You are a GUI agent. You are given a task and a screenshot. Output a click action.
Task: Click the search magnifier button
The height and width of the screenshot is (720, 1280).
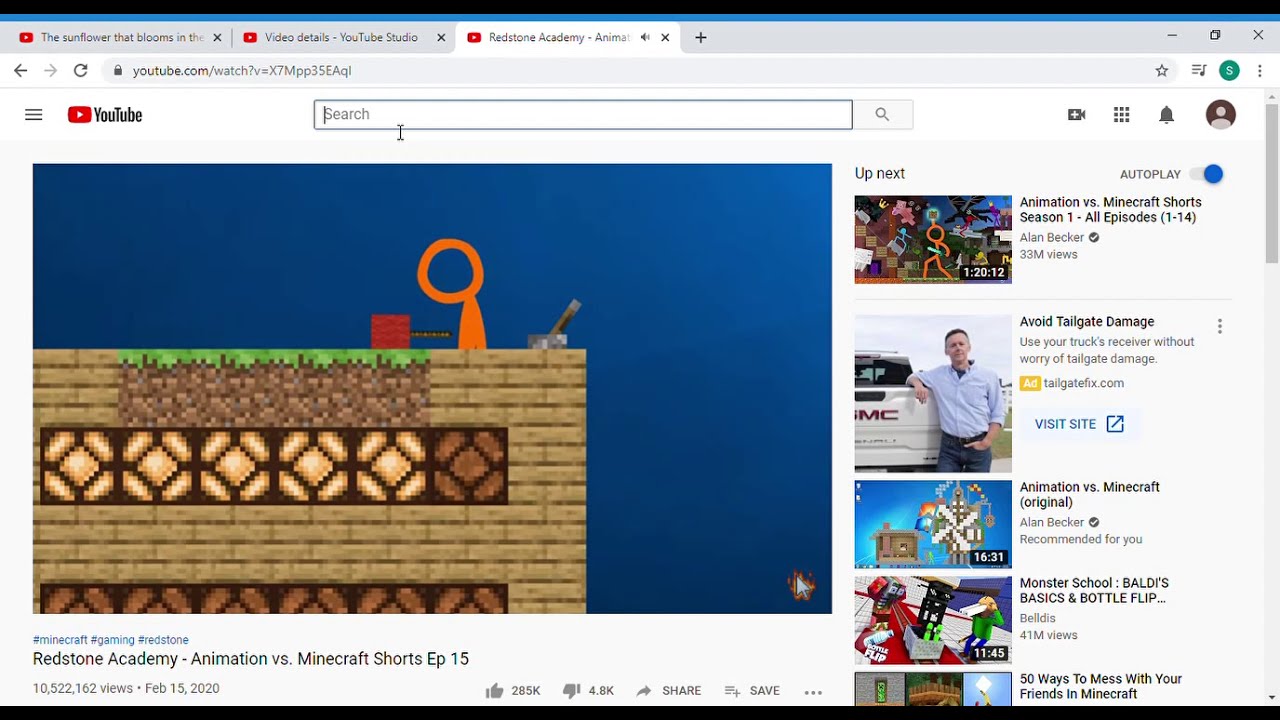882,115
